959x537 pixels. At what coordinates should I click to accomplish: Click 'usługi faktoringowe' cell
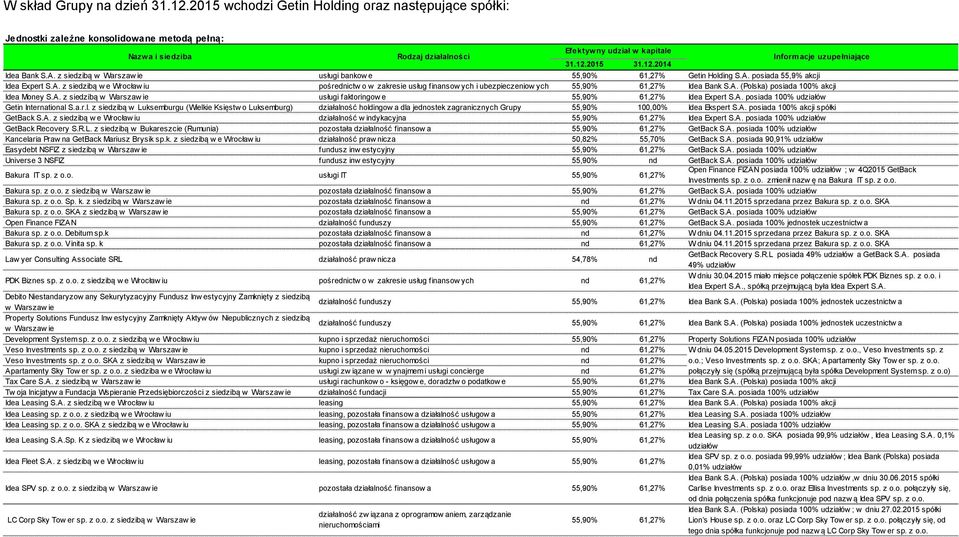tap(352, 97)
